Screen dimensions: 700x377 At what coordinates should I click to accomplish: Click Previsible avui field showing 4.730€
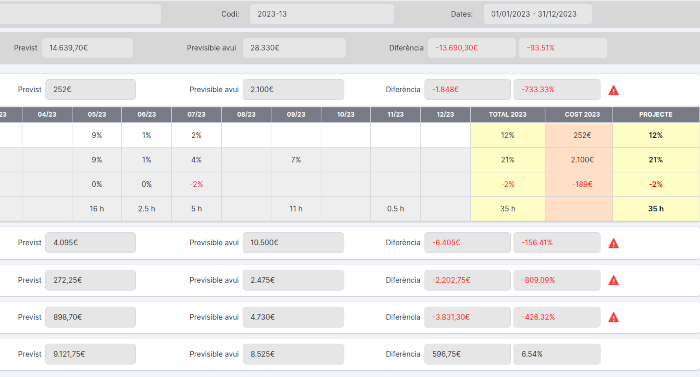point(293,317)
